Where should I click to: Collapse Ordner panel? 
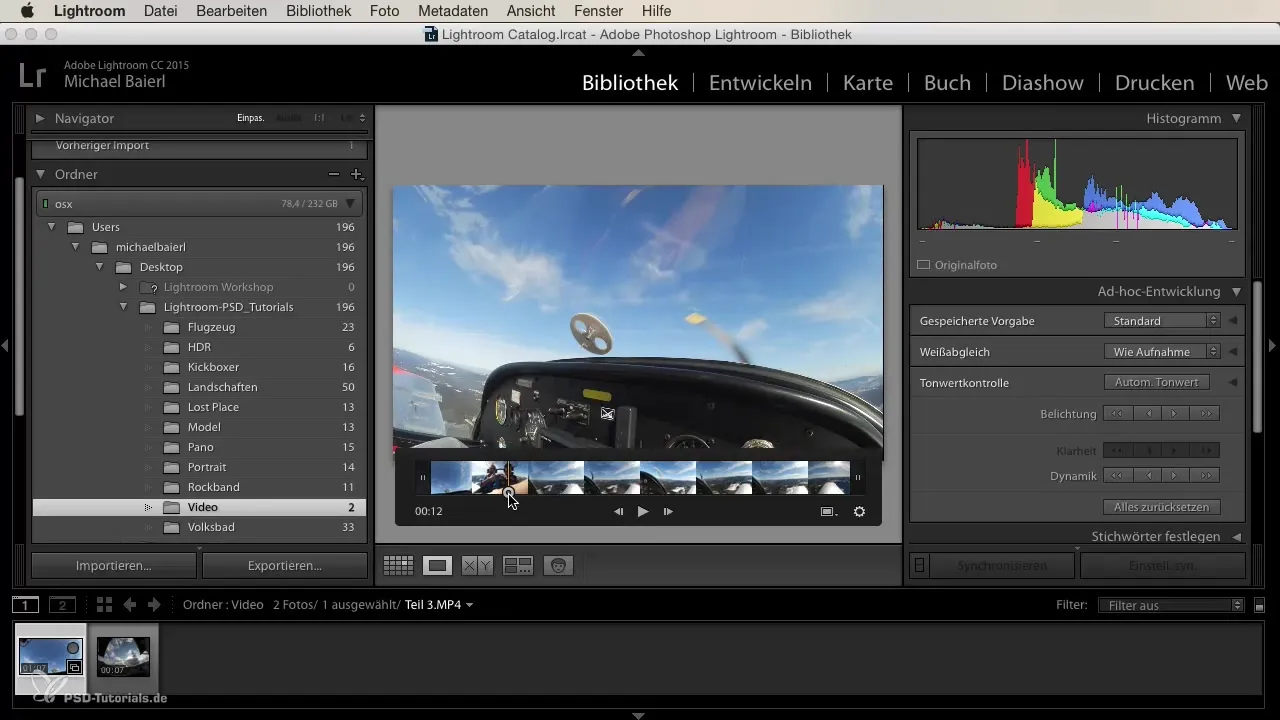(x=41, y=174)
